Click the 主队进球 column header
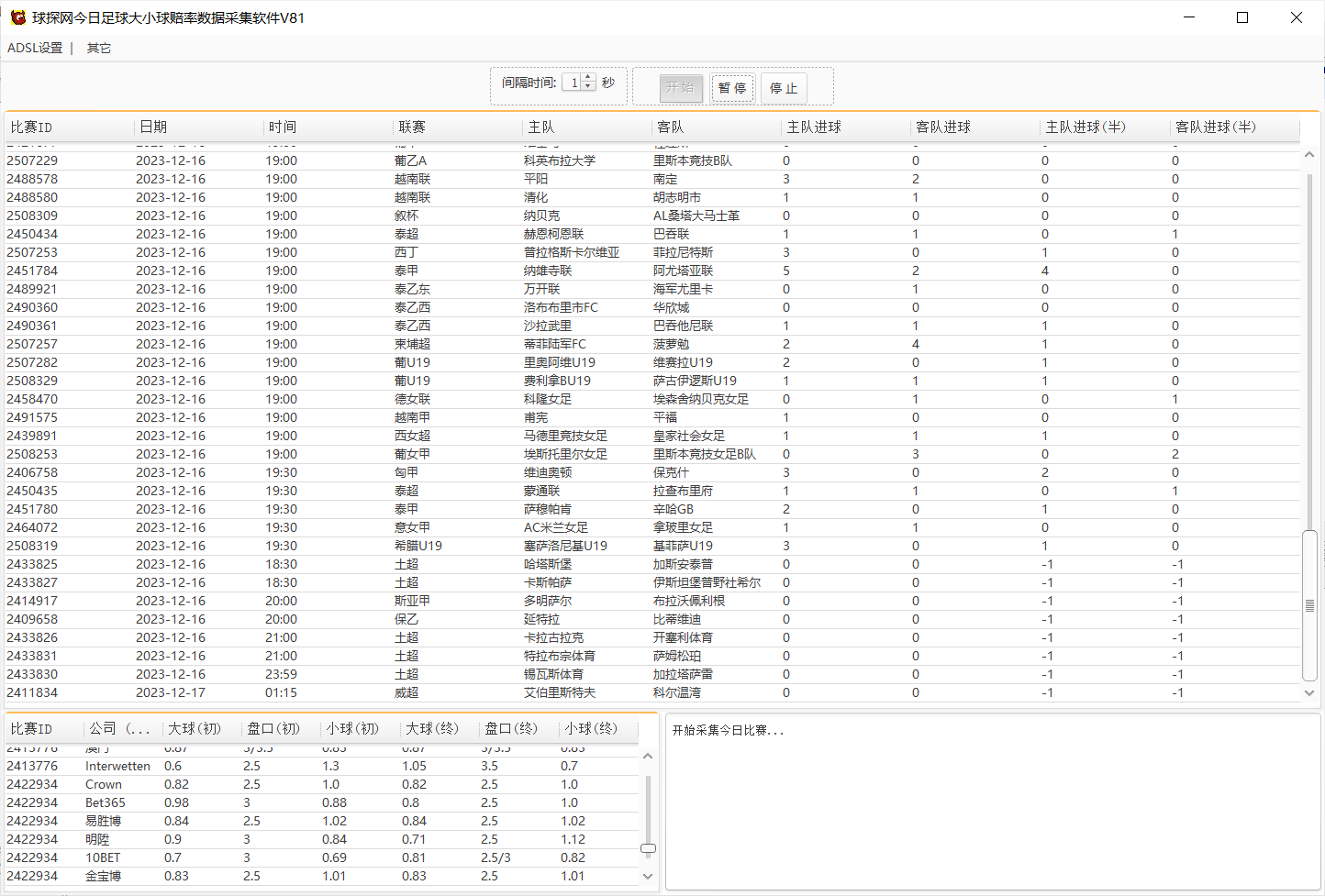Screen dimensions: 1325x896 pos(846,127)
